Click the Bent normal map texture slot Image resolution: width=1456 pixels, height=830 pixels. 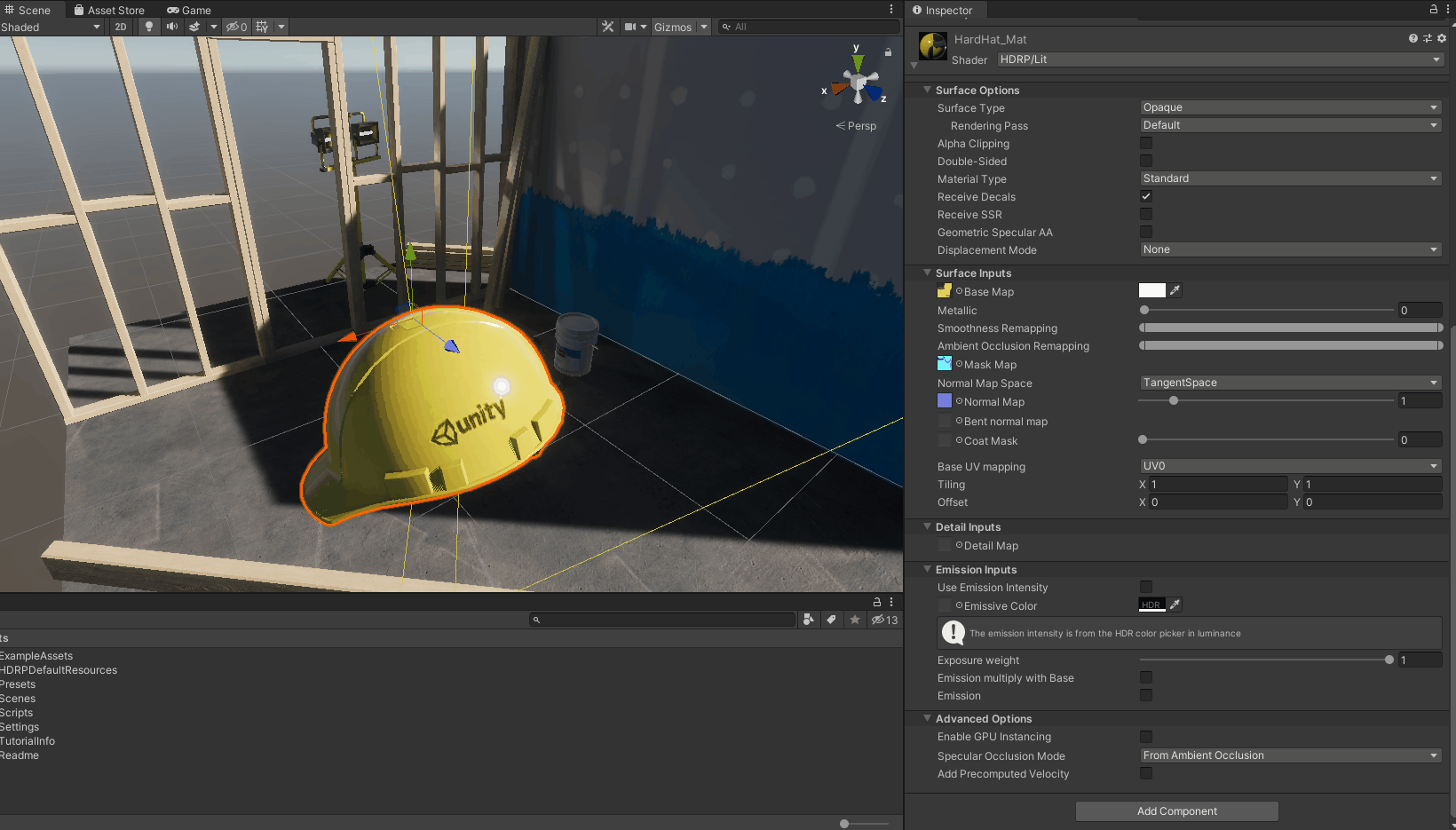coord(945,421)
